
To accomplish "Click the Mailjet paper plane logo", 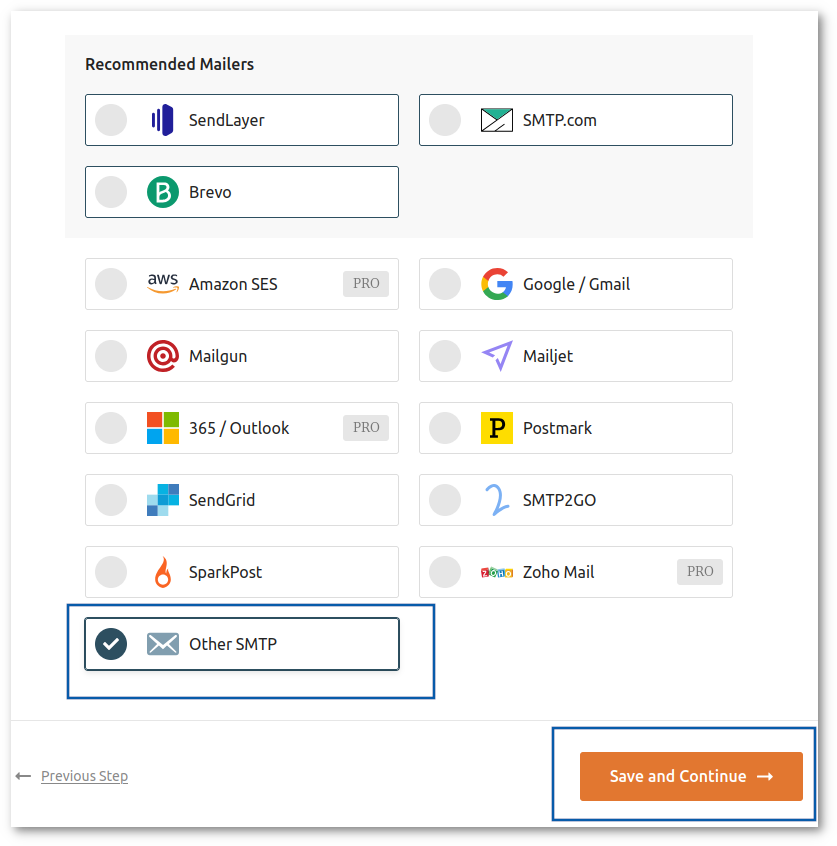I will pos(496,356).
